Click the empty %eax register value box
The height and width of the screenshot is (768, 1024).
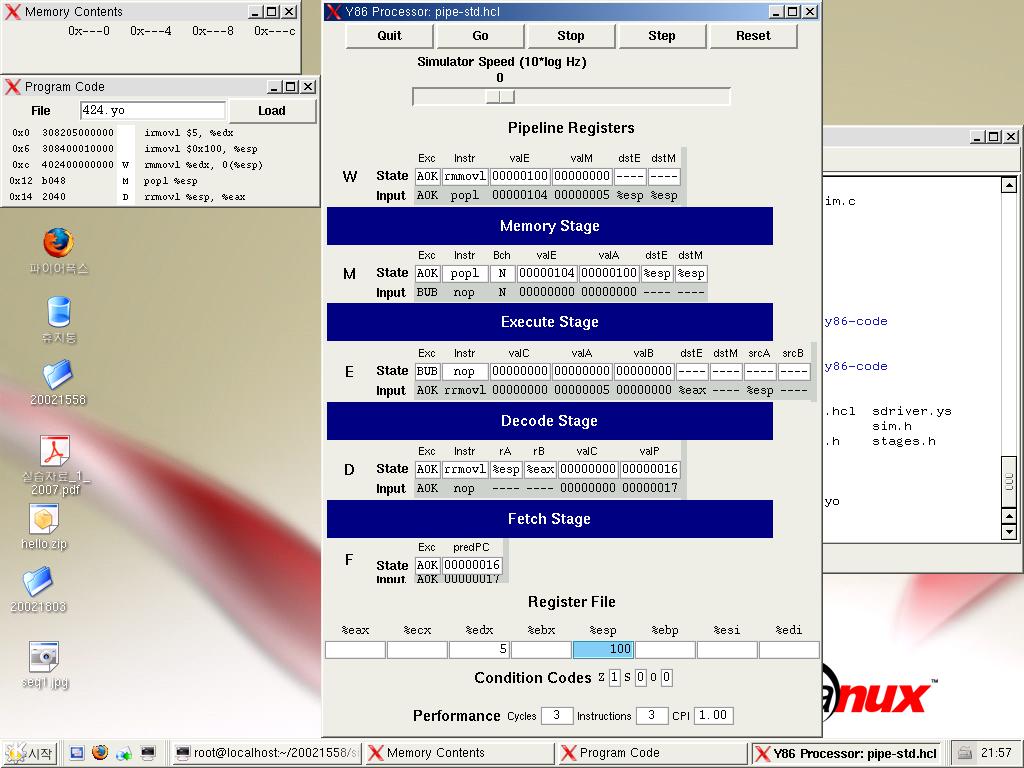(x=355, y=649)
